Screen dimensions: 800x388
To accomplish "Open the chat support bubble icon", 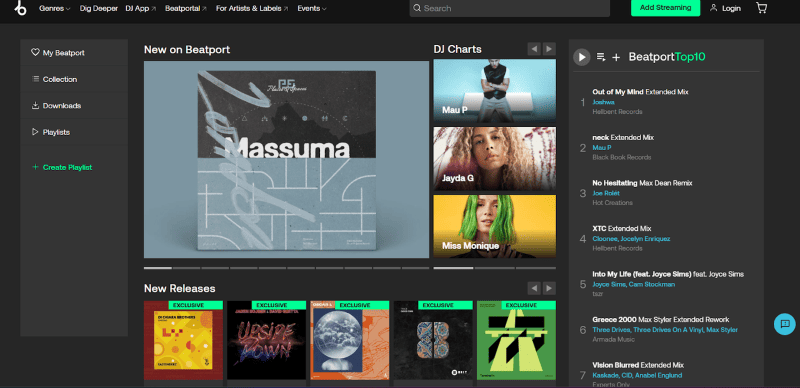I will 785,324.
